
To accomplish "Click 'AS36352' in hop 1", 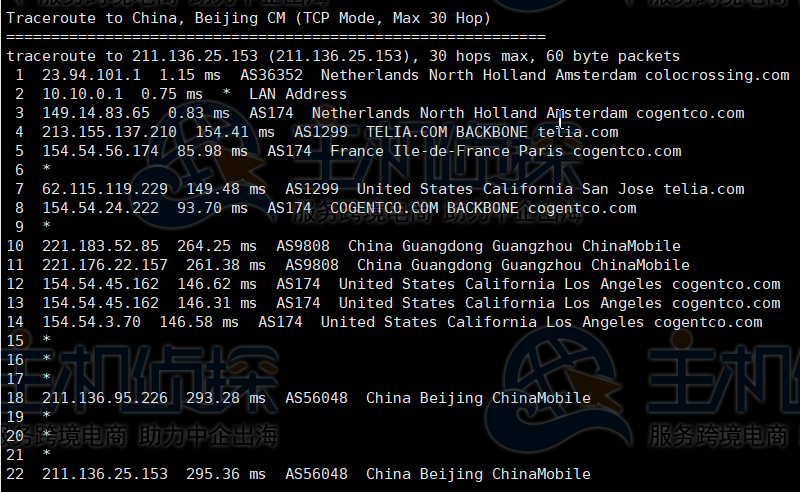I will (271, 75).
